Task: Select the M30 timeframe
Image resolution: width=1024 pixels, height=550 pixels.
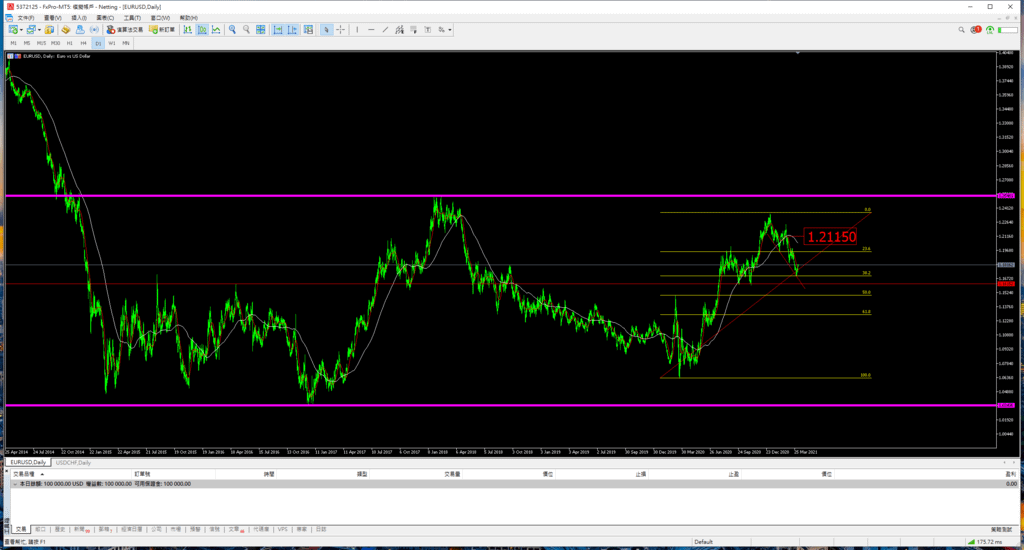Action: coord(56,43)
